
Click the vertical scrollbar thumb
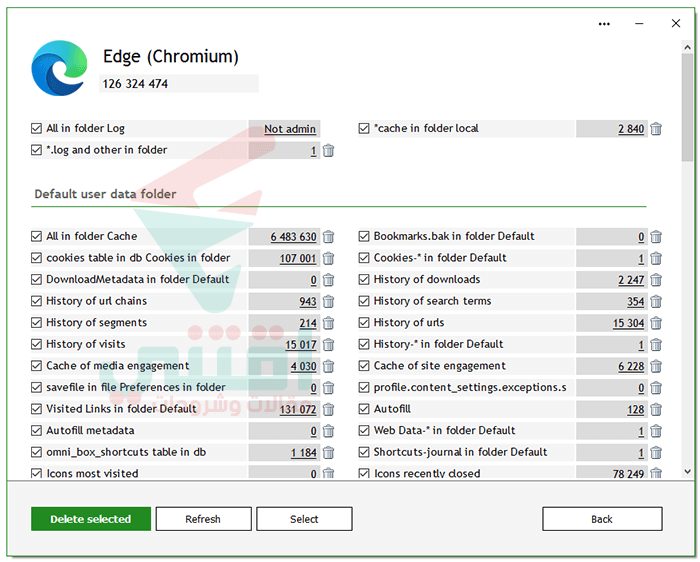[688, 107]
